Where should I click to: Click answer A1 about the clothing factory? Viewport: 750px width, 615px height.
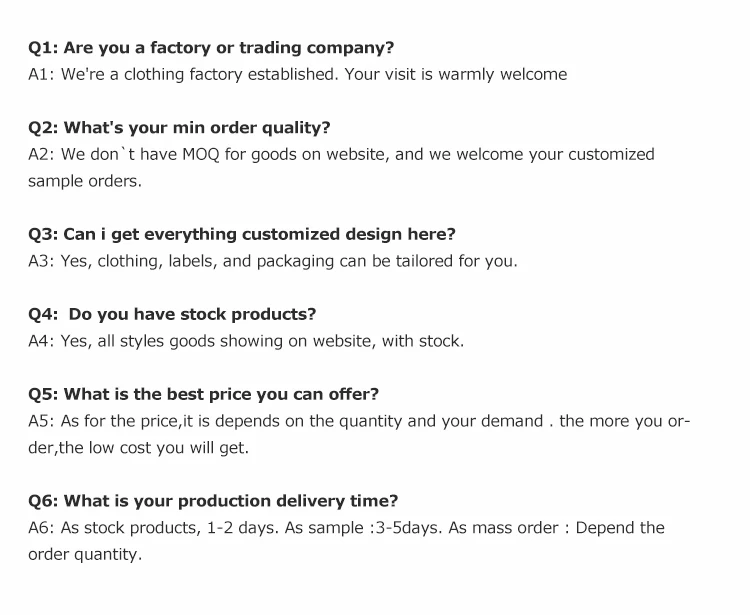click(297, 74)
